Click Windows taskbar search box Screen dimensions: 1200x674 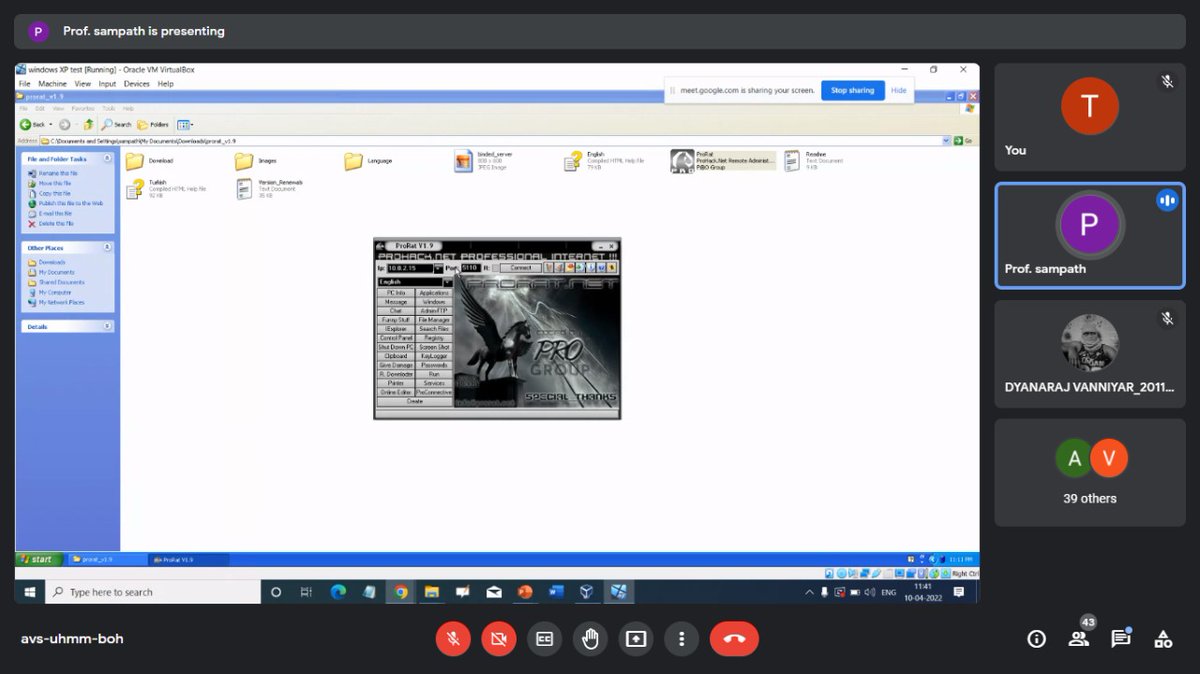click(x=151, y=592)
